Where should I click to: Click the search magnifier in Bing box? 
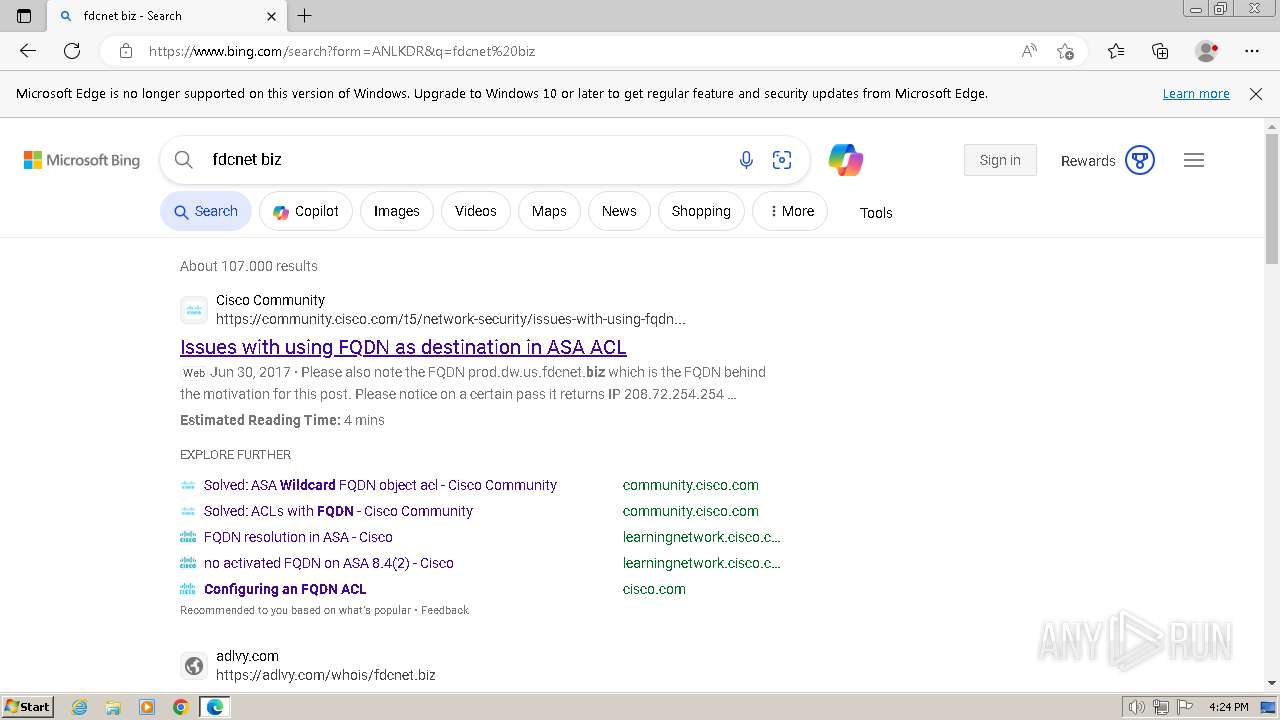[183, 160]
